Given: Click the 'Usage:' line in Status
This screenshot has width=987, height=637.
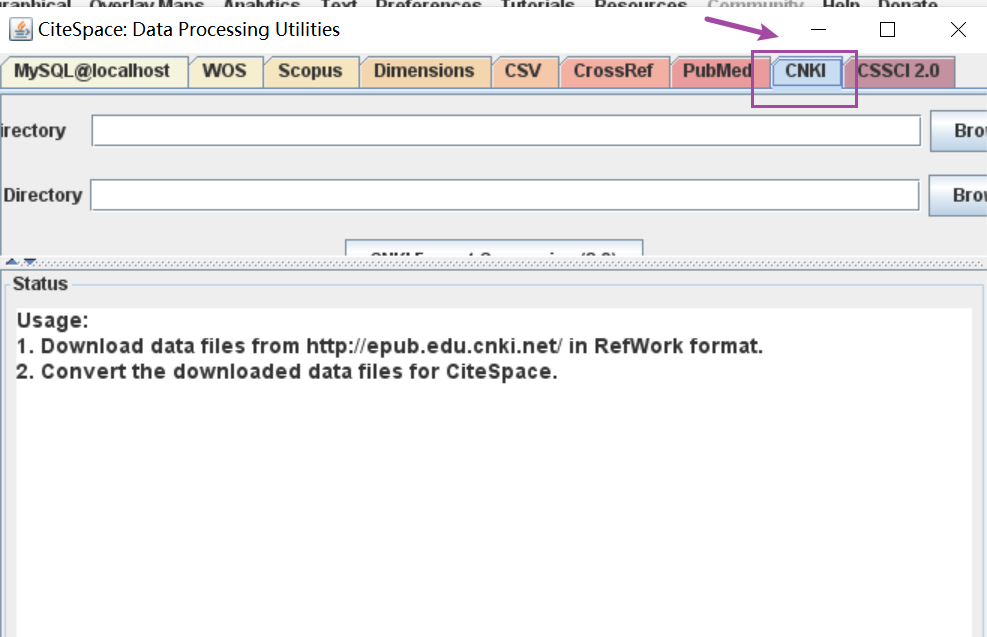Looking at the screenshot, I should coord(53,320).
